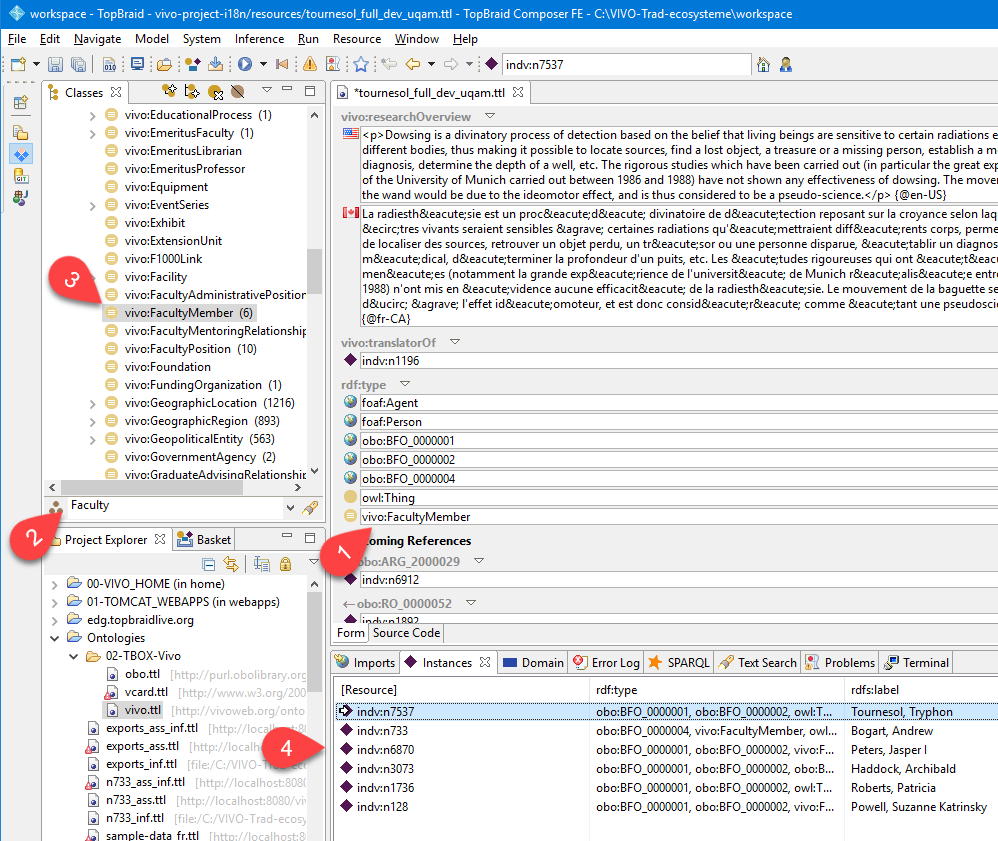Open the Navigate menu
Image resolution: width=998 pixels, height=841 pixels.
(x=97, y=39)
